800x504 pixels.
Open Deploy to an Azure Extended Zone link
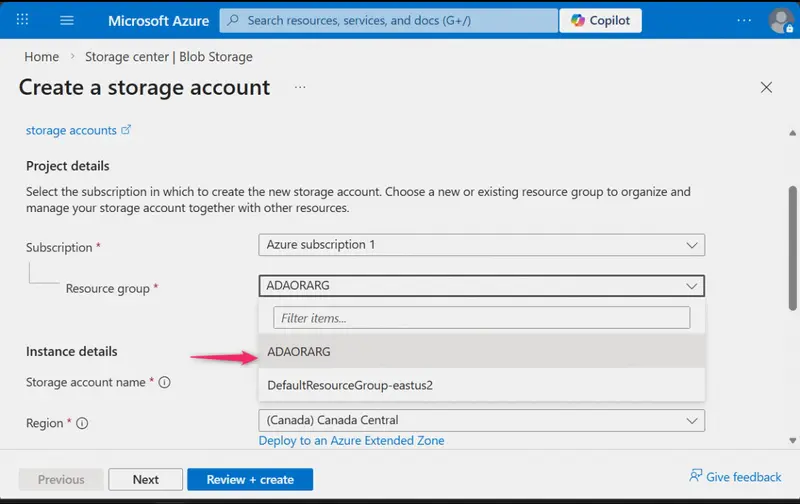pos(352,440)
